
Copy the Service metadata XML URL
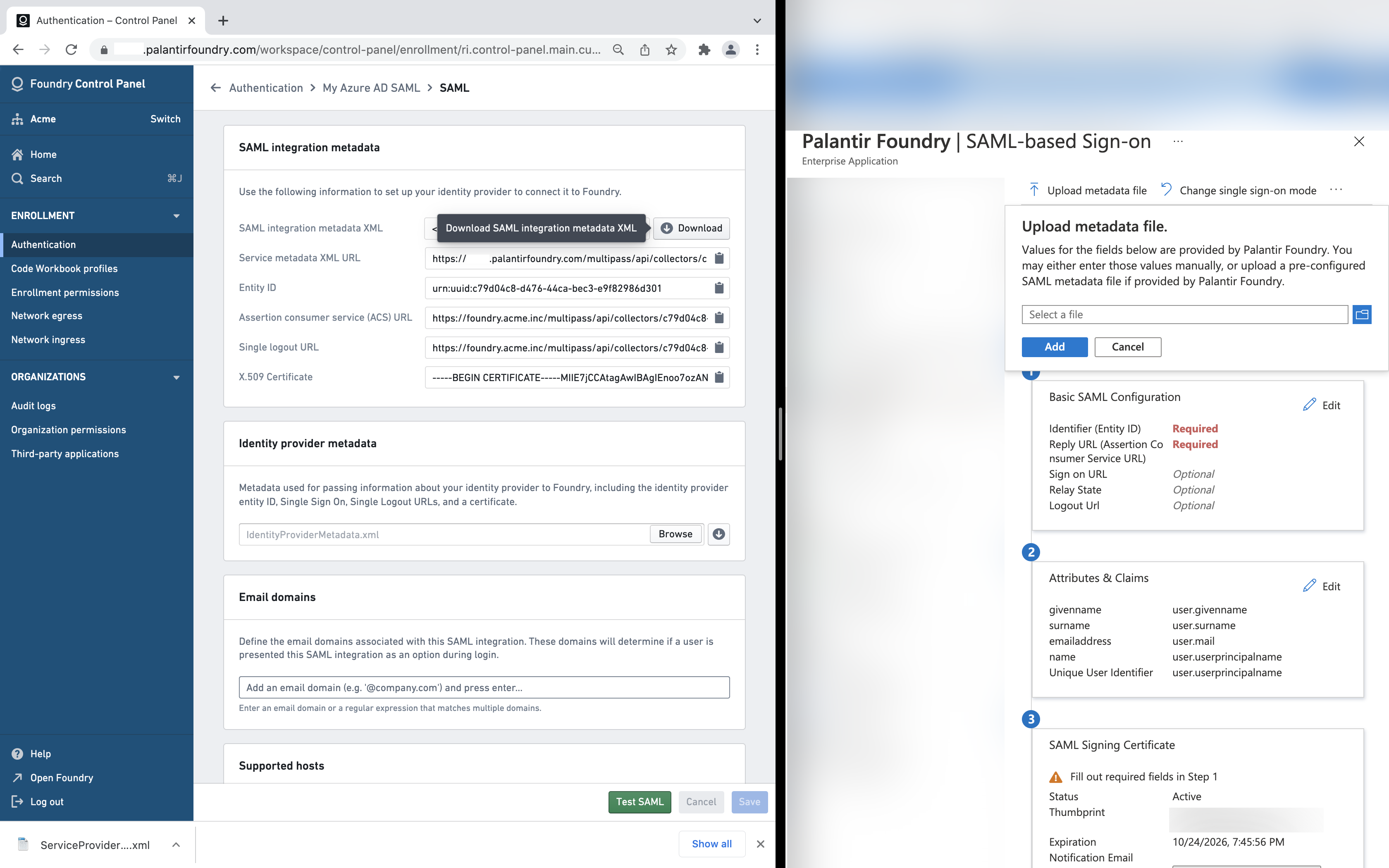click(718, 258)
